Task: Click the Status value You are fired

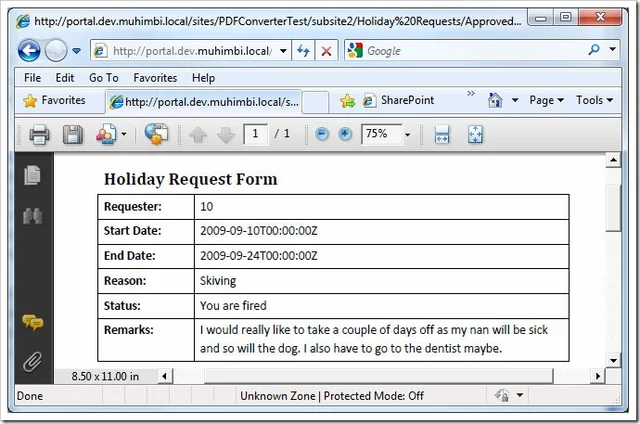Action: pyautogui.click(x=233, y=306)
